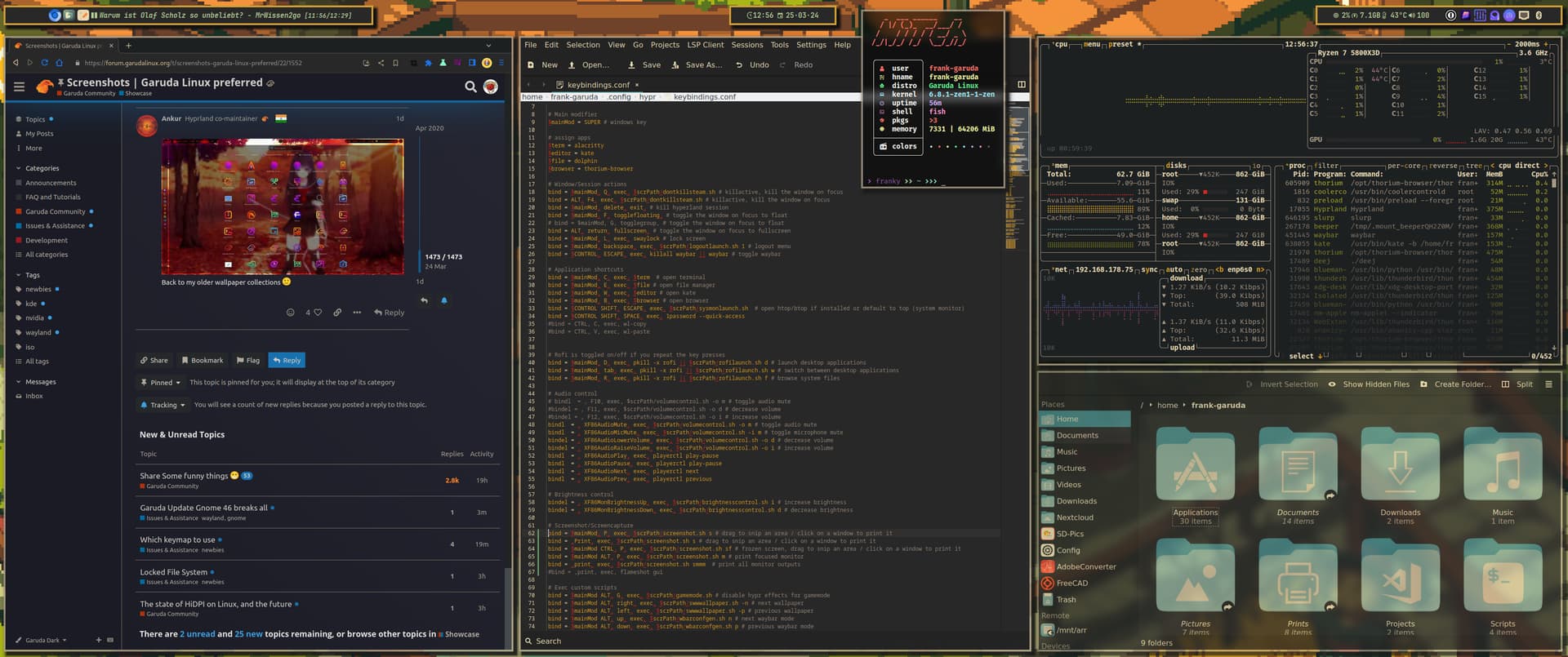Toggle Show Hidden Files in Dolphin
Image resolution: width=1568 pixels, height=657 pixels.
pyautogui.click(x=1369, y=384)
